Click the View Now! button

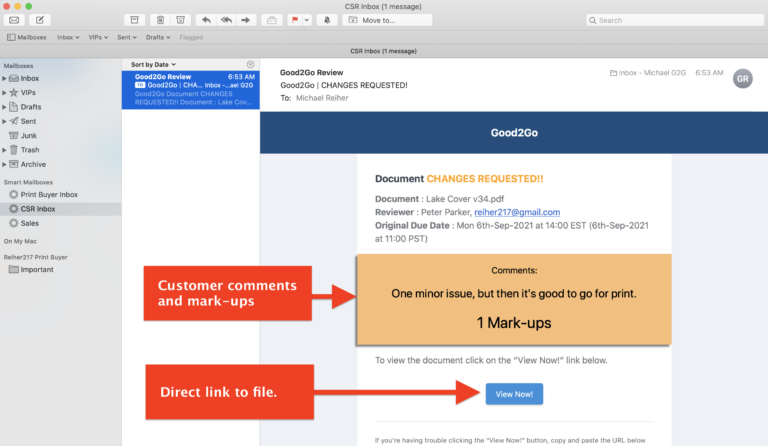click(514, 394)
